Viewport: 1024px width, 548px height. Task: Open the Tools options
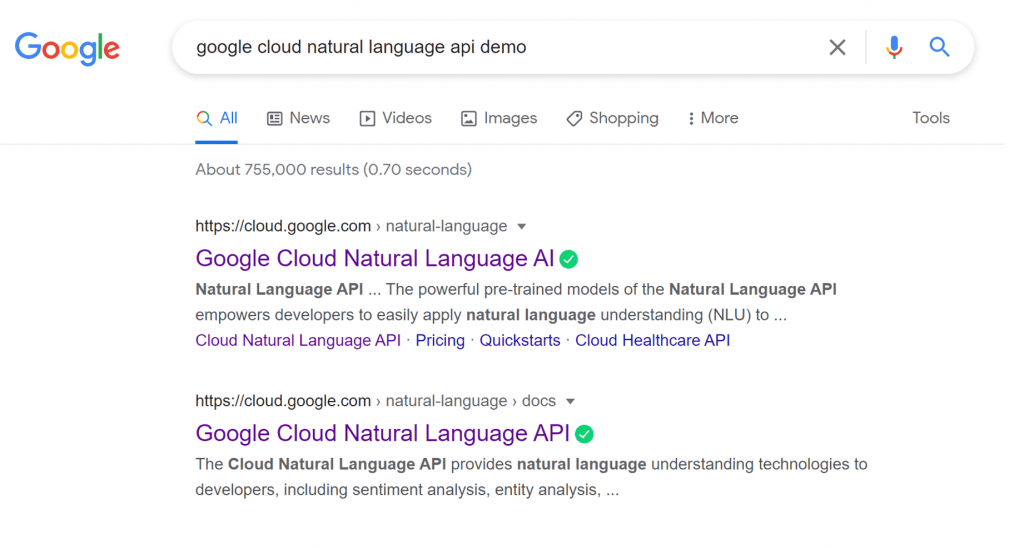coord(931,118)
